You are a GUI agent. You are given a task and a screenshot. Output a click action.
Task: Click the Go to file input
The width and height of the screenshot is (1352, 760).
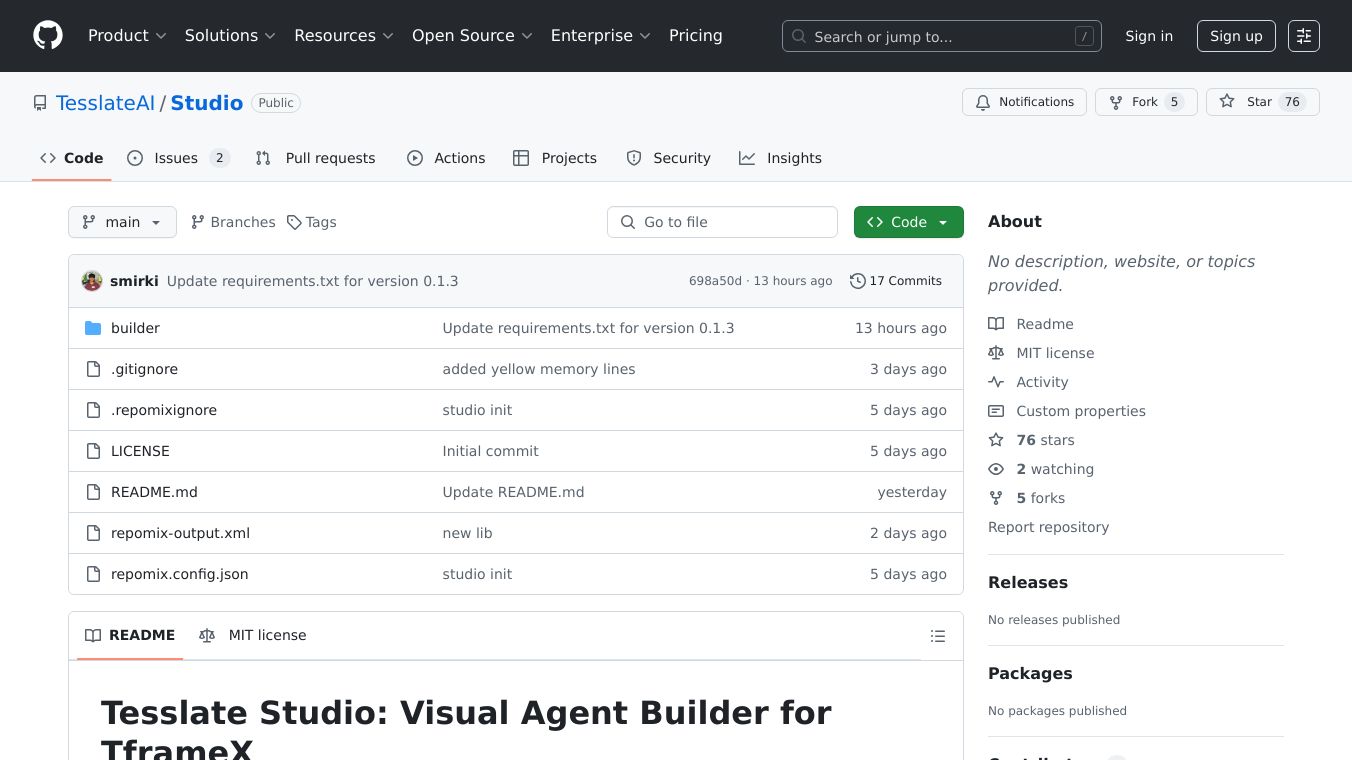722,222
